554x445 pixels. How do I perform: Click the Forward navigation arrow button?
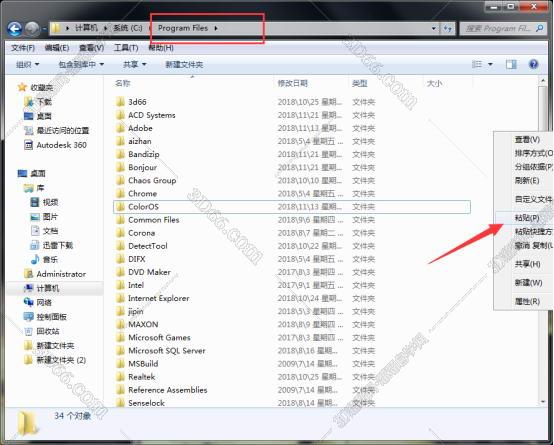click(32, 29)
